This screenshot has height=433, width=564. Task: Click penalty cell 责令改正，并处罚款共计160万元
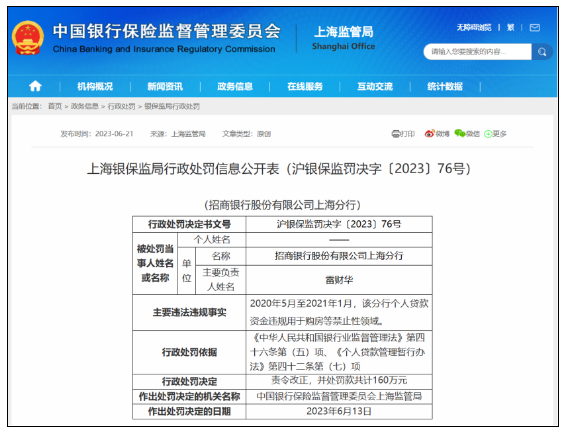click(339, 381)
